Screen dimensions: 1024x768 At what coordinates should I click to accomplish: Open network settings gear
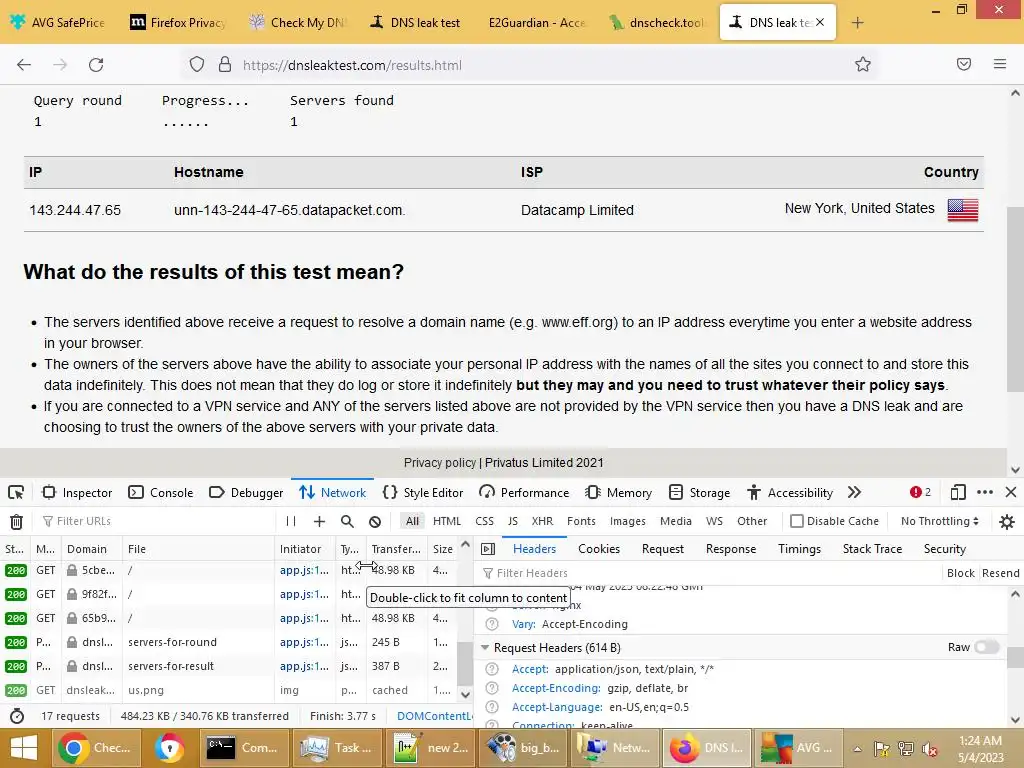[1007, 521]
